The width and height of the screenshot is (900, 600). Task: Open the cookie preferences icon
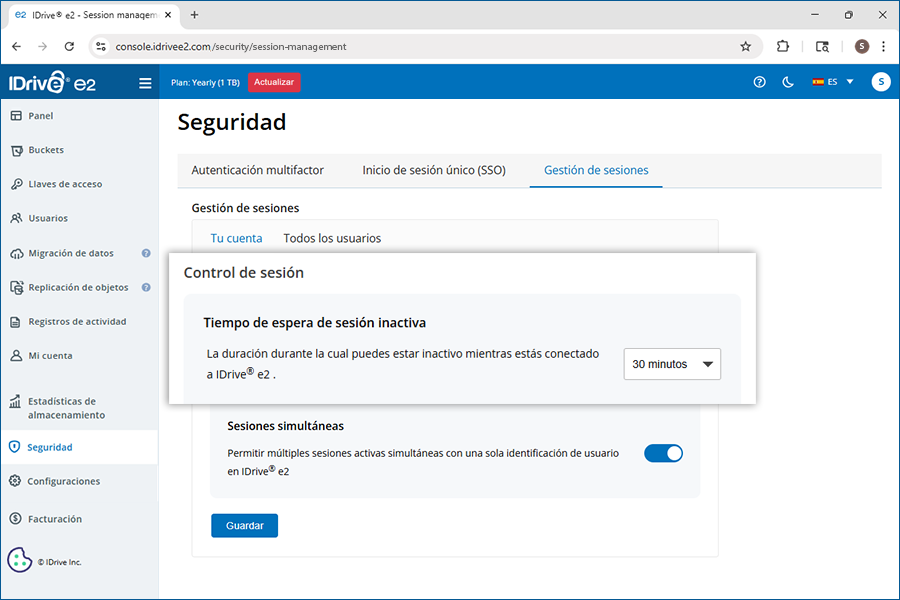pyautogui.click(x=20, y=560)
